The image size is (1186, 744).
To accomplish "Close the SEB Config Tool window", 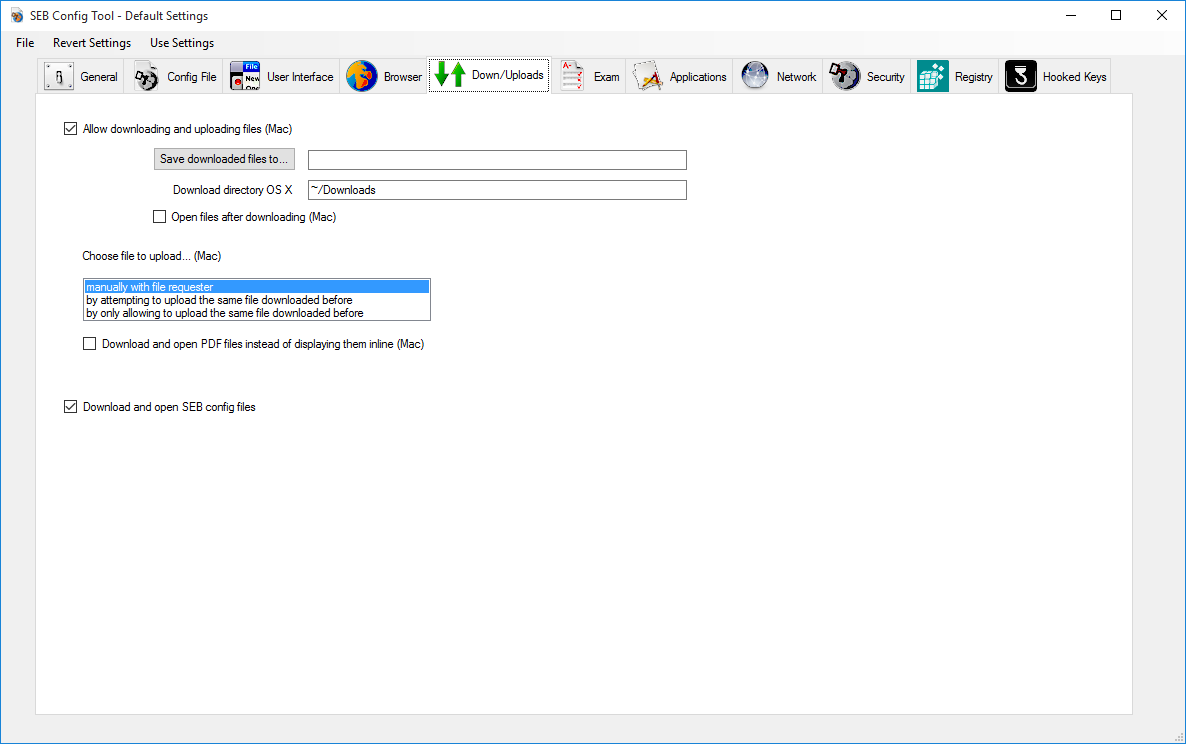I will (x=1162, y=15).
